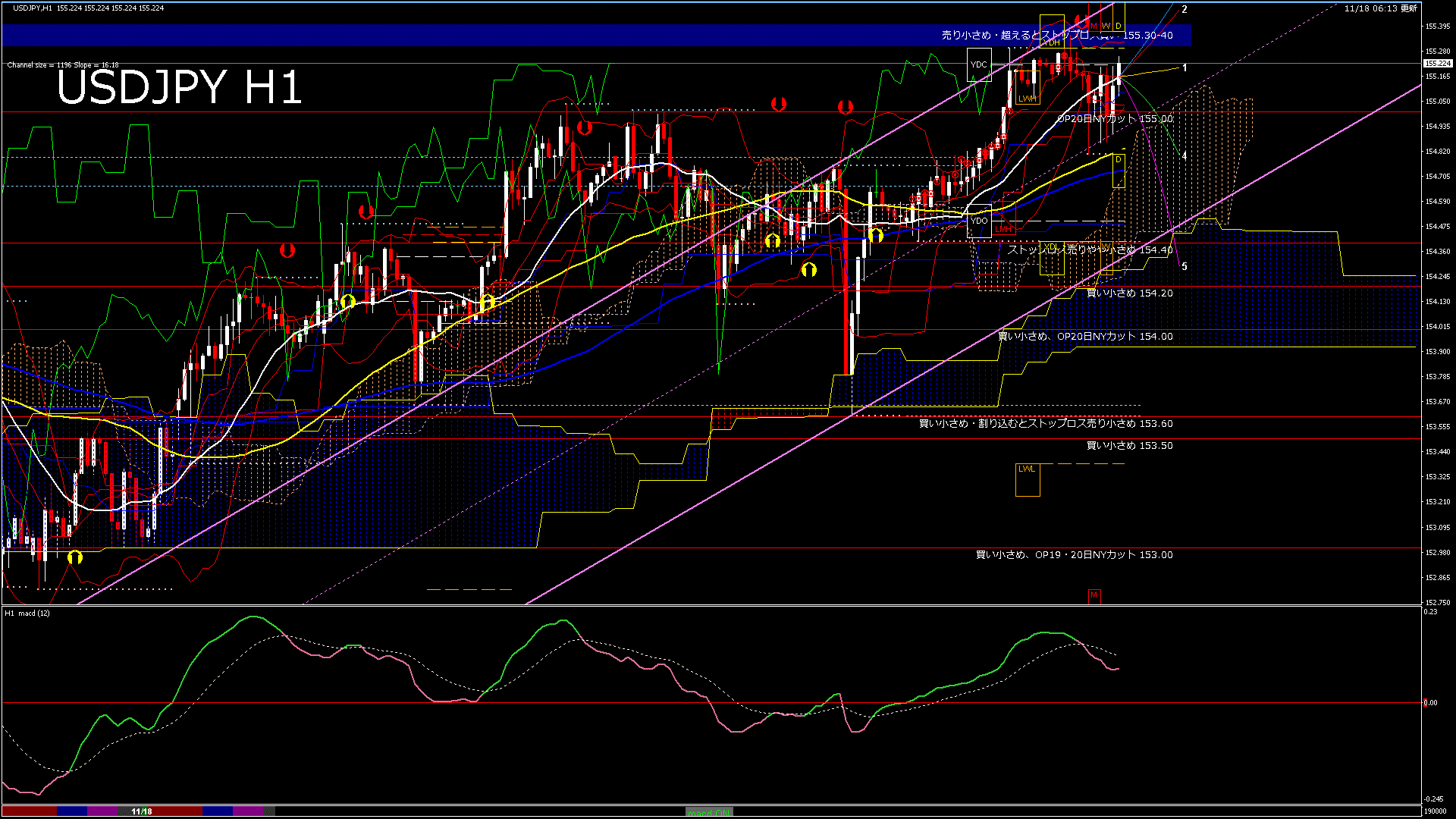Viewport: 1456px width, 819px height.
Task: Click the current price tag 155.224
Action: (x=1437, y=64)
